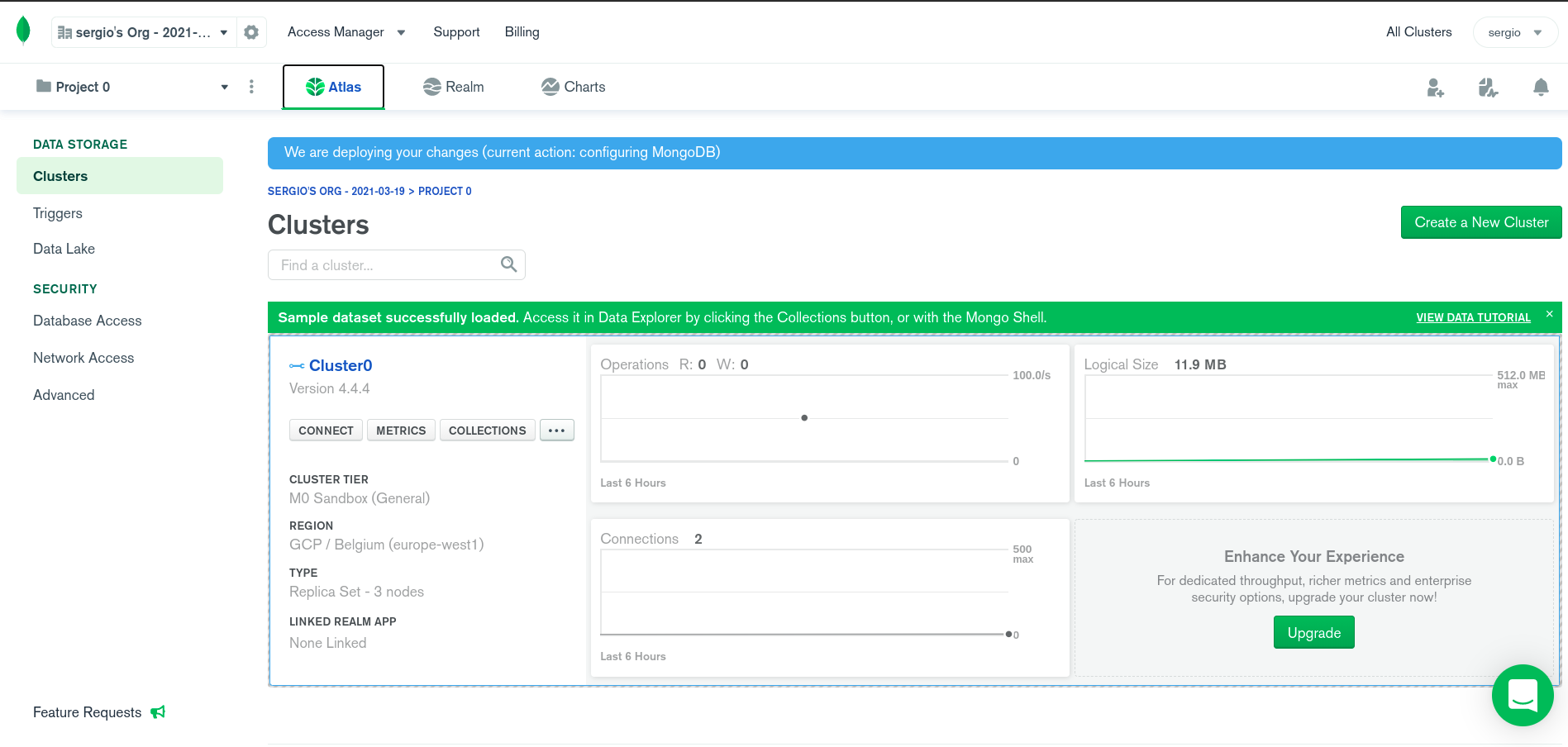The height and width of the screenshot is (747, 1568).
Task: Open Cluster0 more options ellipsis button
Action: tap(556, 431)
